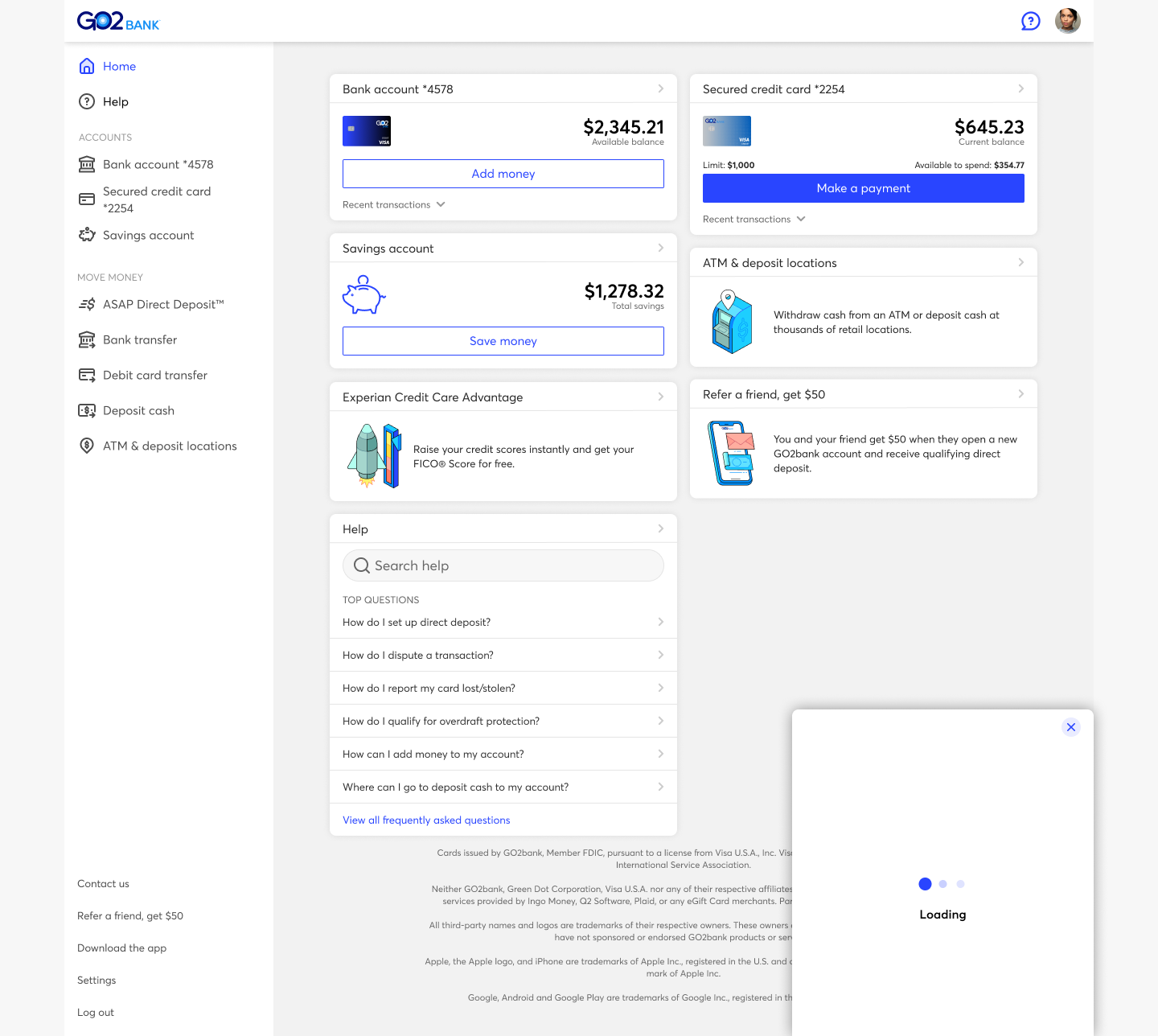Click the piggy bank savings icon in sidebar
Image resolution: width=1158 pixels, height=1036 pixels.
click(x=87, y=235)
